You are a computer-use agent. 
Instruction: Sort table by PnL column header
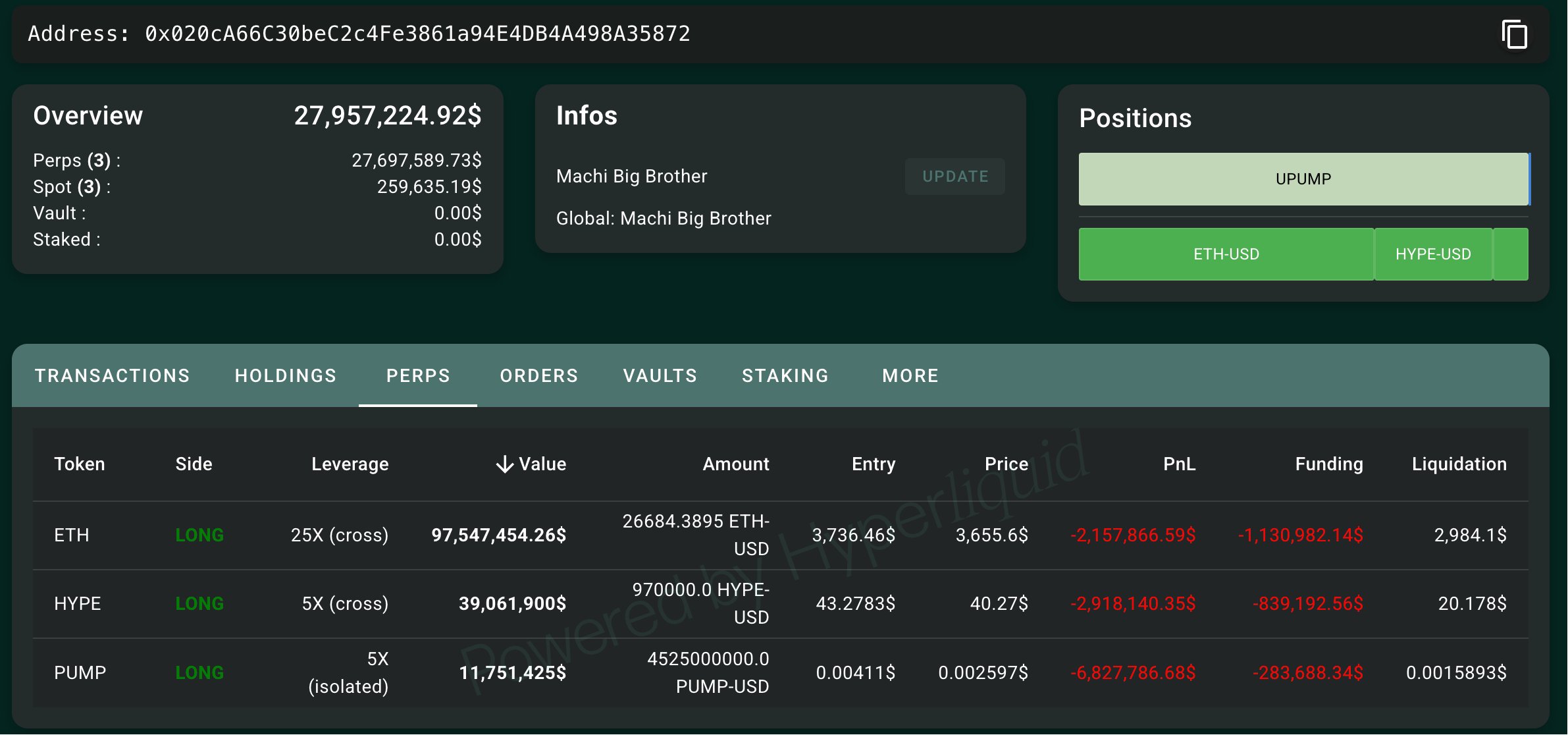tap(1179, 464)
